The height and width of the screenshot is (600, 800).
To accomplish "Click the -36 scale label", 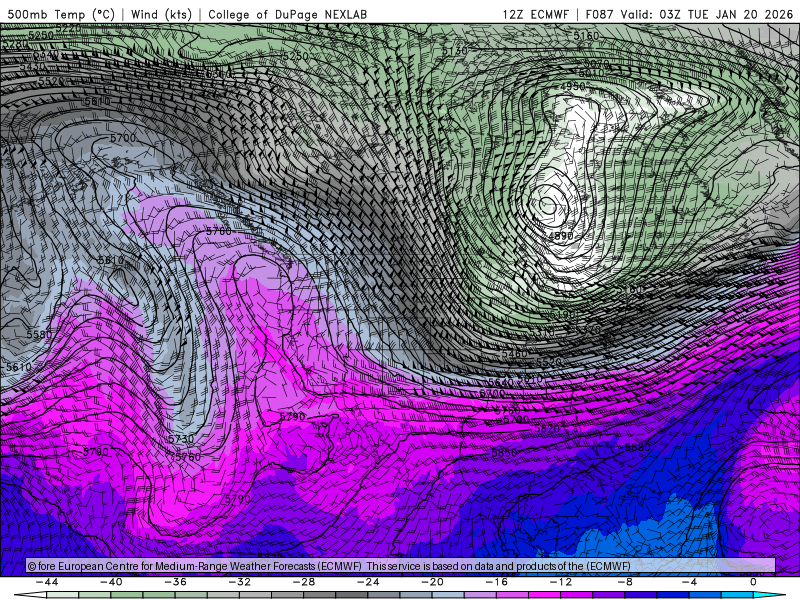I will (x=176, y=582).
